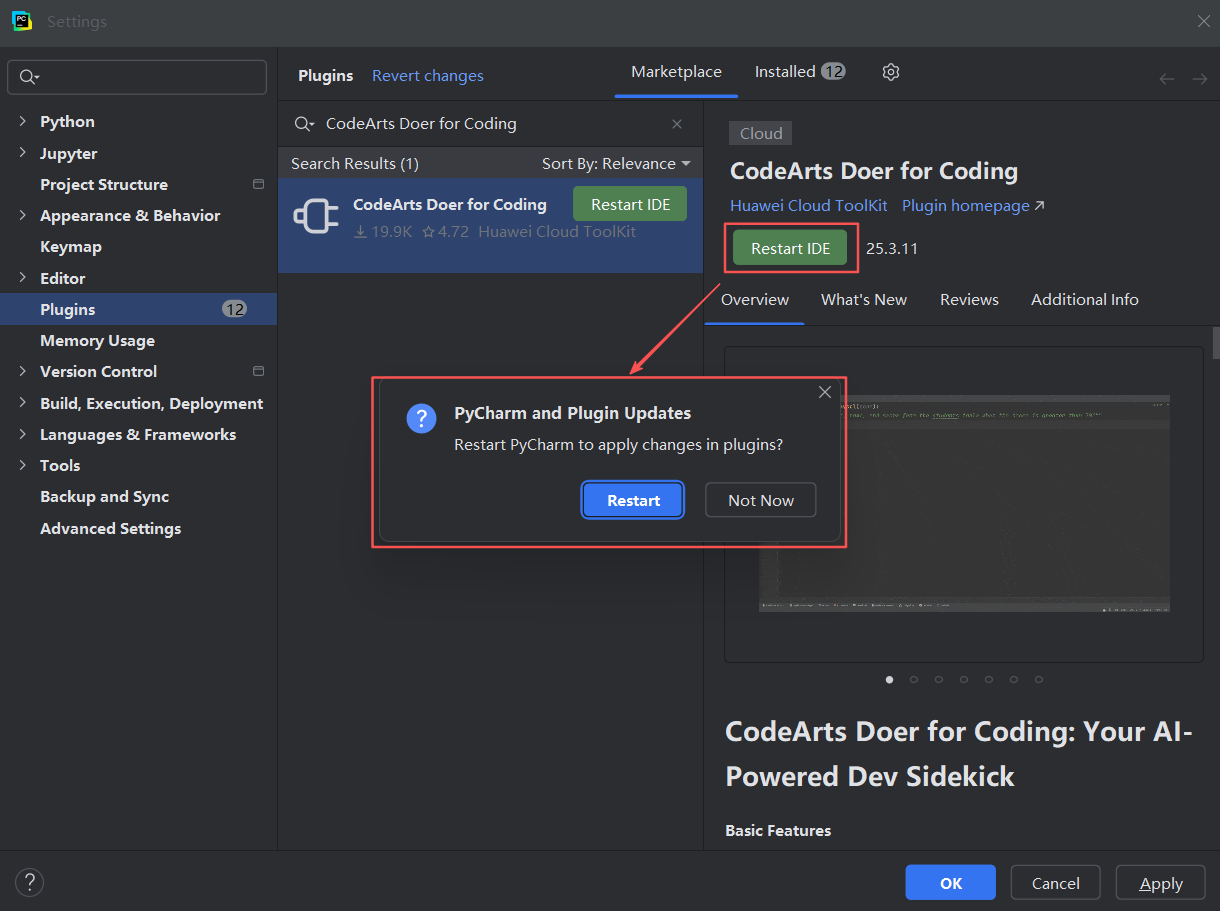Focus the plugin search field
This screenshot has height=911, width=1220.
pyautogui.click(x=490, y=124)
